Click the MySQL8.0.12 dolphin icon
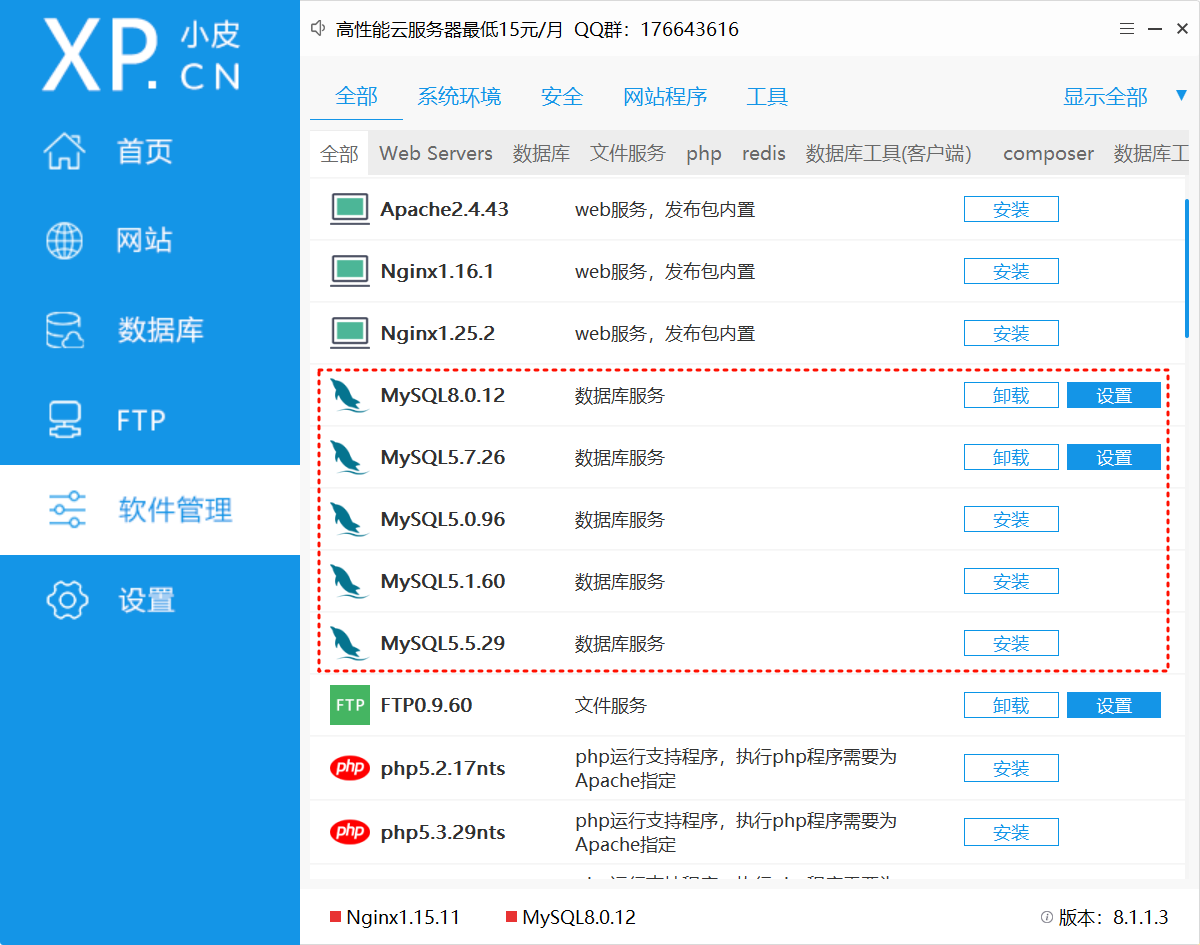This screenshot has height=945, width=1200. [349, 395]
